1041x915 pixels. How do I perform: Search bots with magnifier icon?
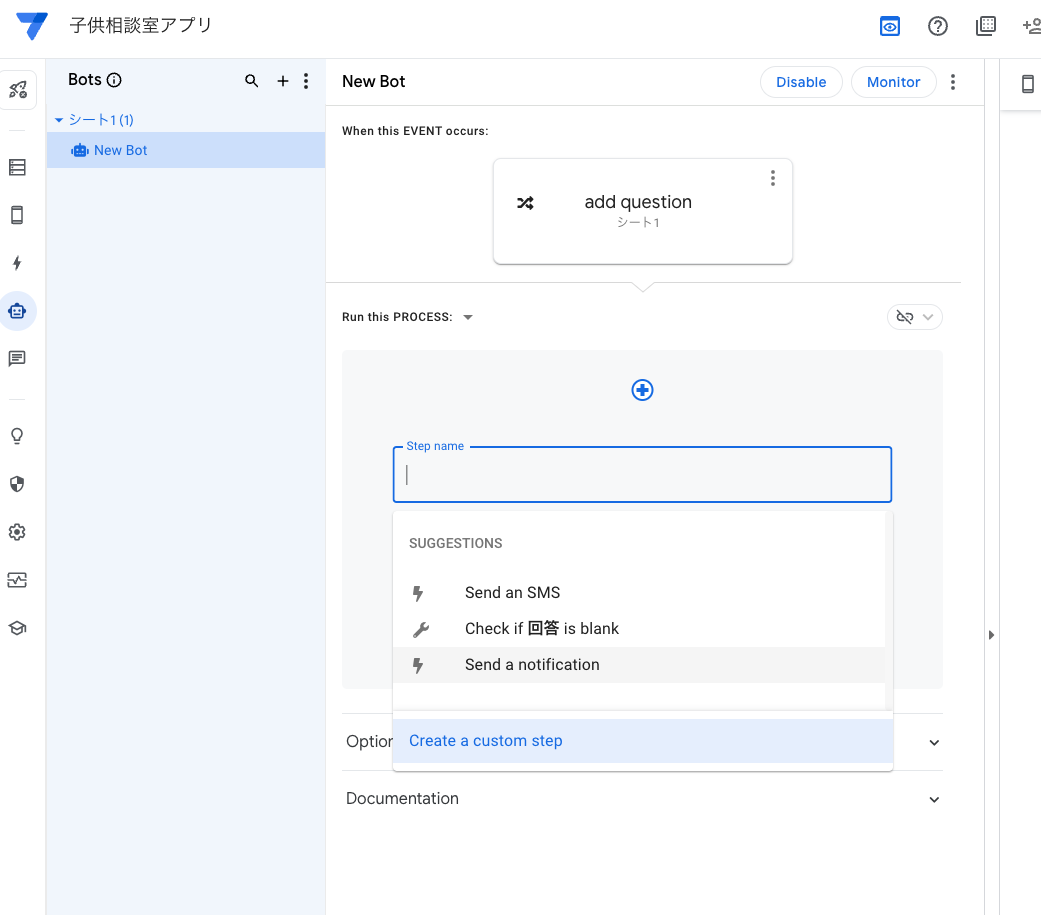point(252,81)
